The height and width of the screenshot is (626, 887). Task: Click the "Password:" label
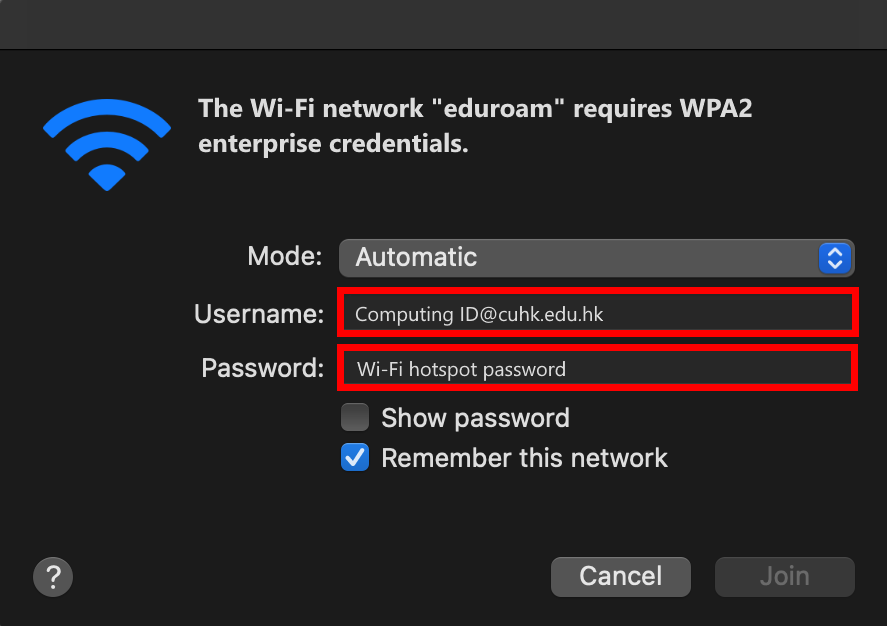[x=262, y=368]
